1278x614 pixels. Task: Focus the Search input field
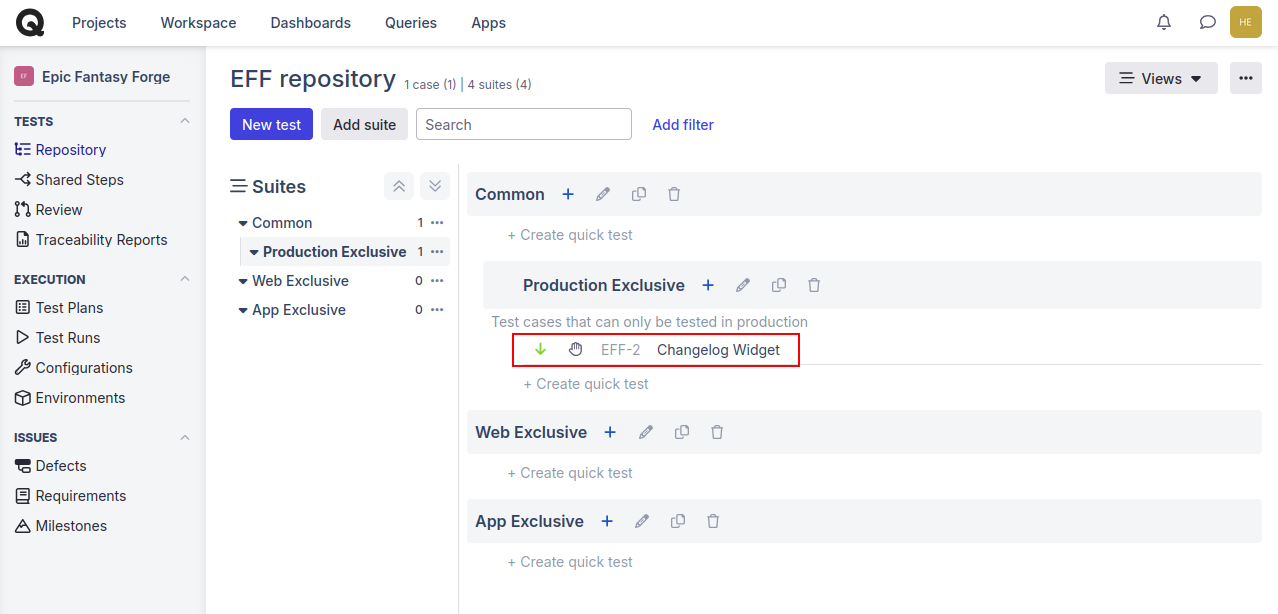[x=524, y=124]
